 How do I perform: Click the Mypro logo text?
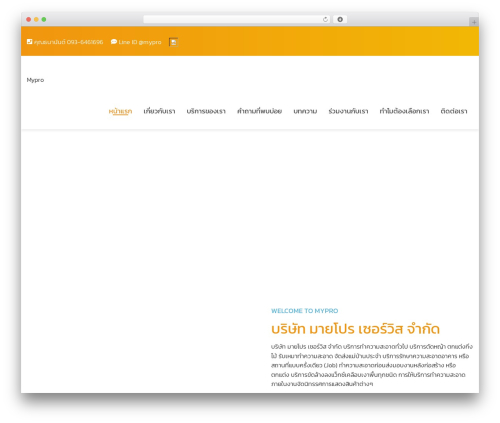(35, 80)
